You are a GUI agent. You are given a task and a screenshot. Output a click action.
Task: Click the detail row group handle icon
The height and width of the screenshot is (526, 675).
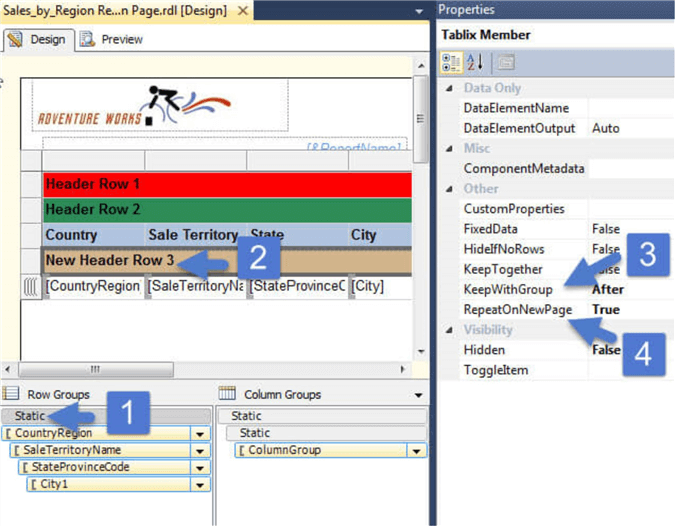click(x=31, y=288)
